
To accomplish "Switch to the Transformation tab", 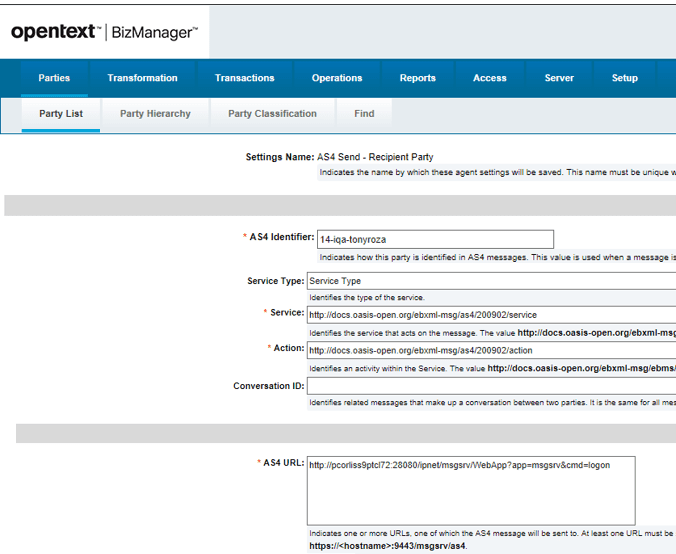I will pos(142,78).
